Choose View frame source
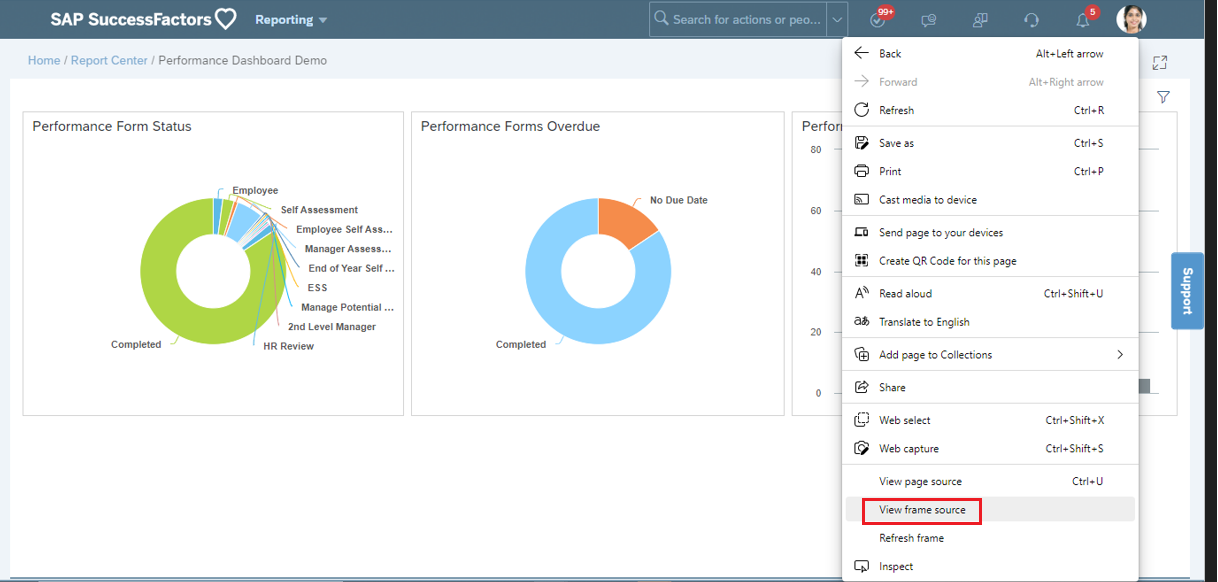 [991, 510]
